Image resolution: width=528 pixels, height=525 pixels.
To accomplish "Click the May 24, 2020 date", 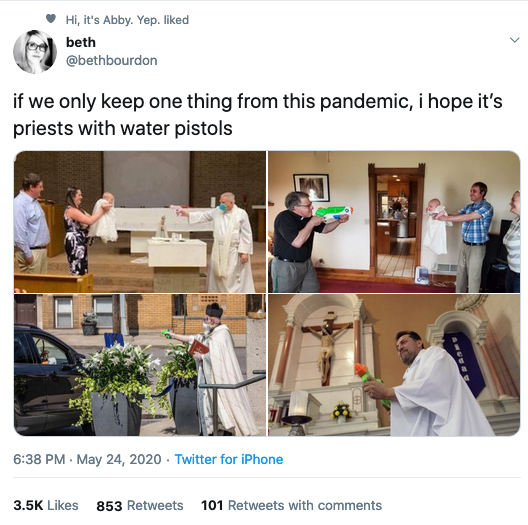I will coord(119,459).
